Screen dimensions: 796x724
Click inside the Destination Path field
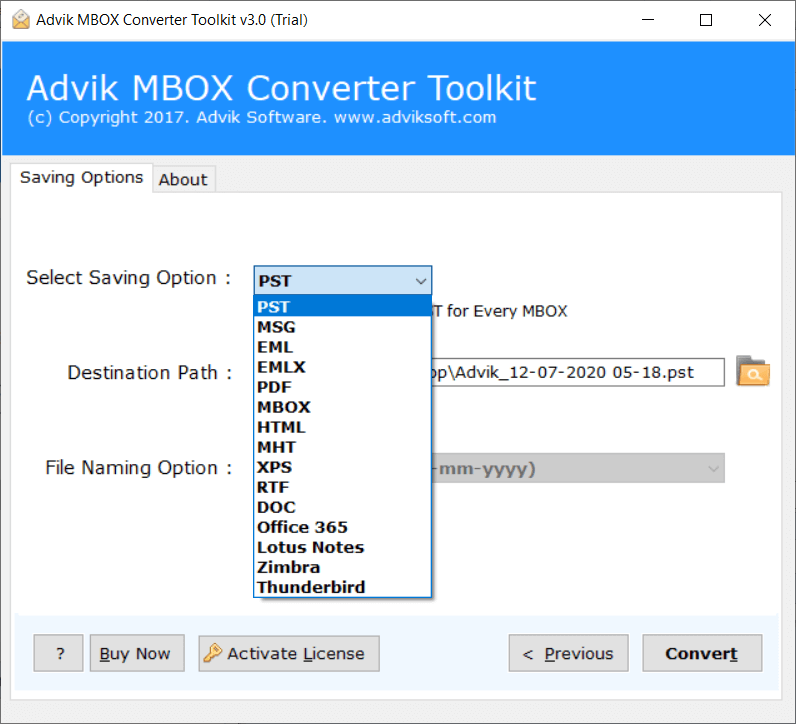[x=578, y=372]
